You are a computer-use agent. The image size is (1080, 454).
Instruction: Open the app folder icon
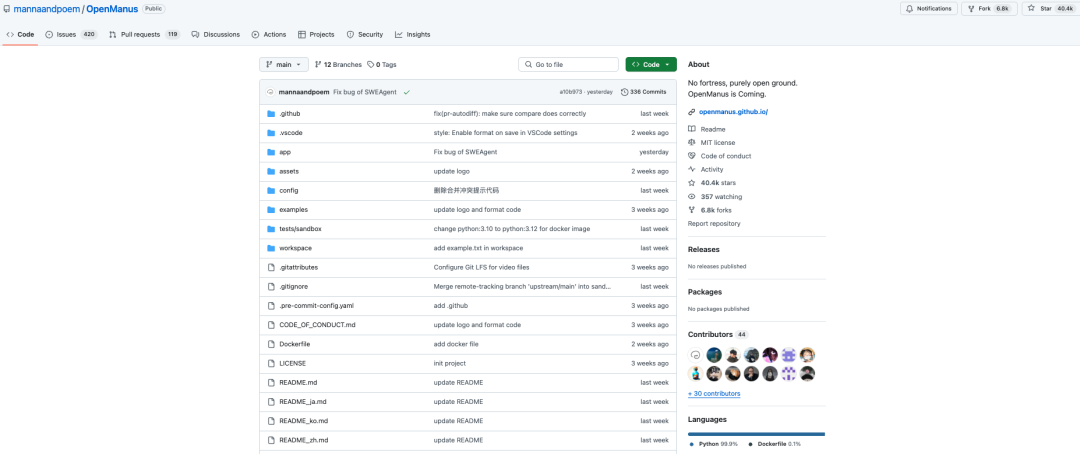(x=271, y=152)
